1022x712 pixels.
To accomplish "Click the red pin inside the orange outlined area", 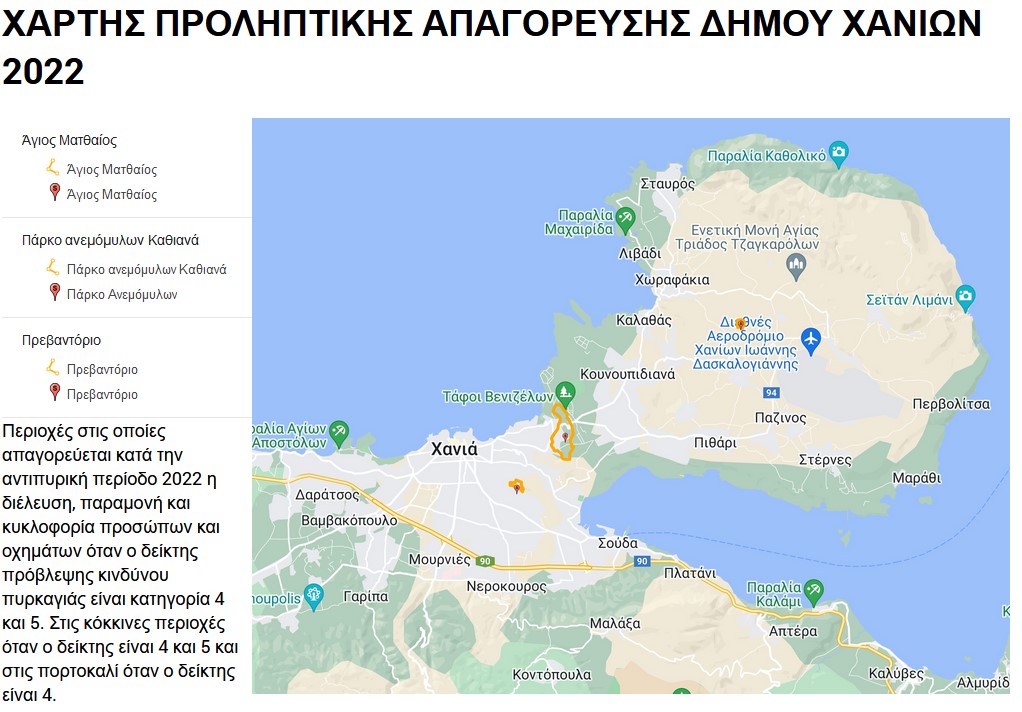I will pos(565,436).
